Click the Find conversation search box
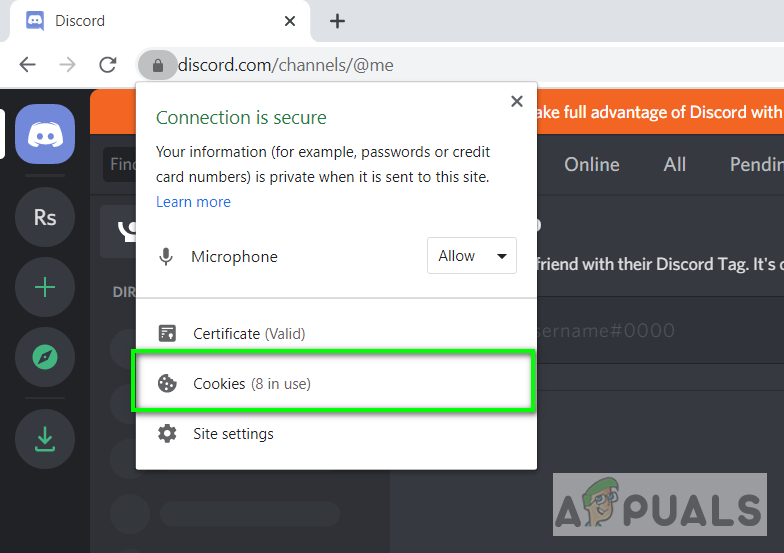Screen dimensions: 784x553 (x=120, y=164)
